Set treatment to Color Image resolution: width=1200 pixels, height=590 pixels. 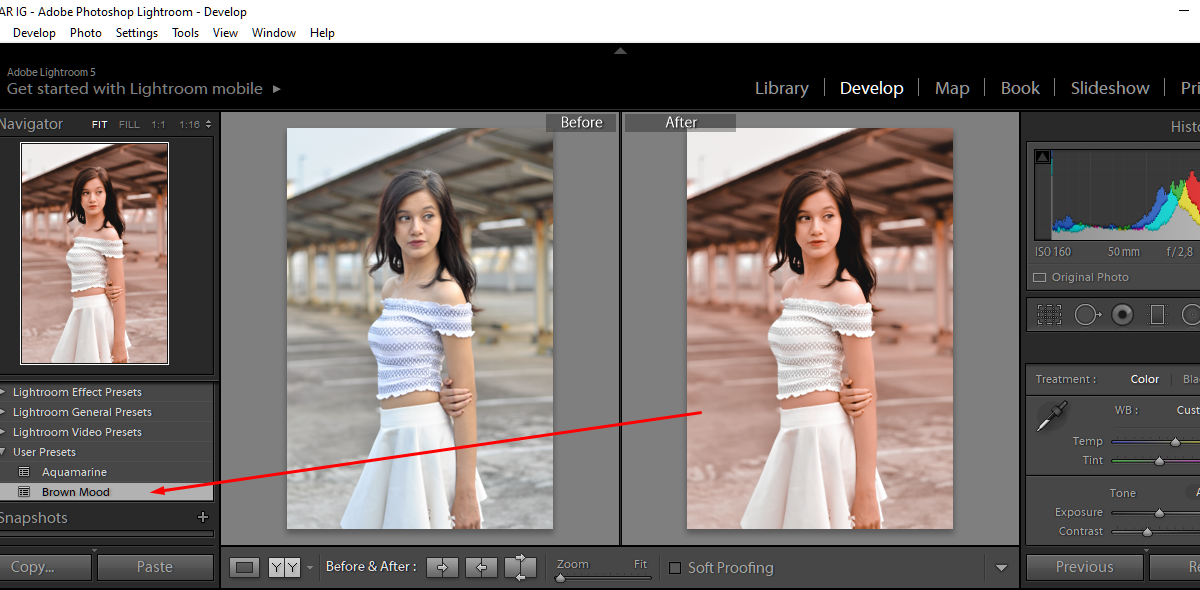pos(1144,379)
